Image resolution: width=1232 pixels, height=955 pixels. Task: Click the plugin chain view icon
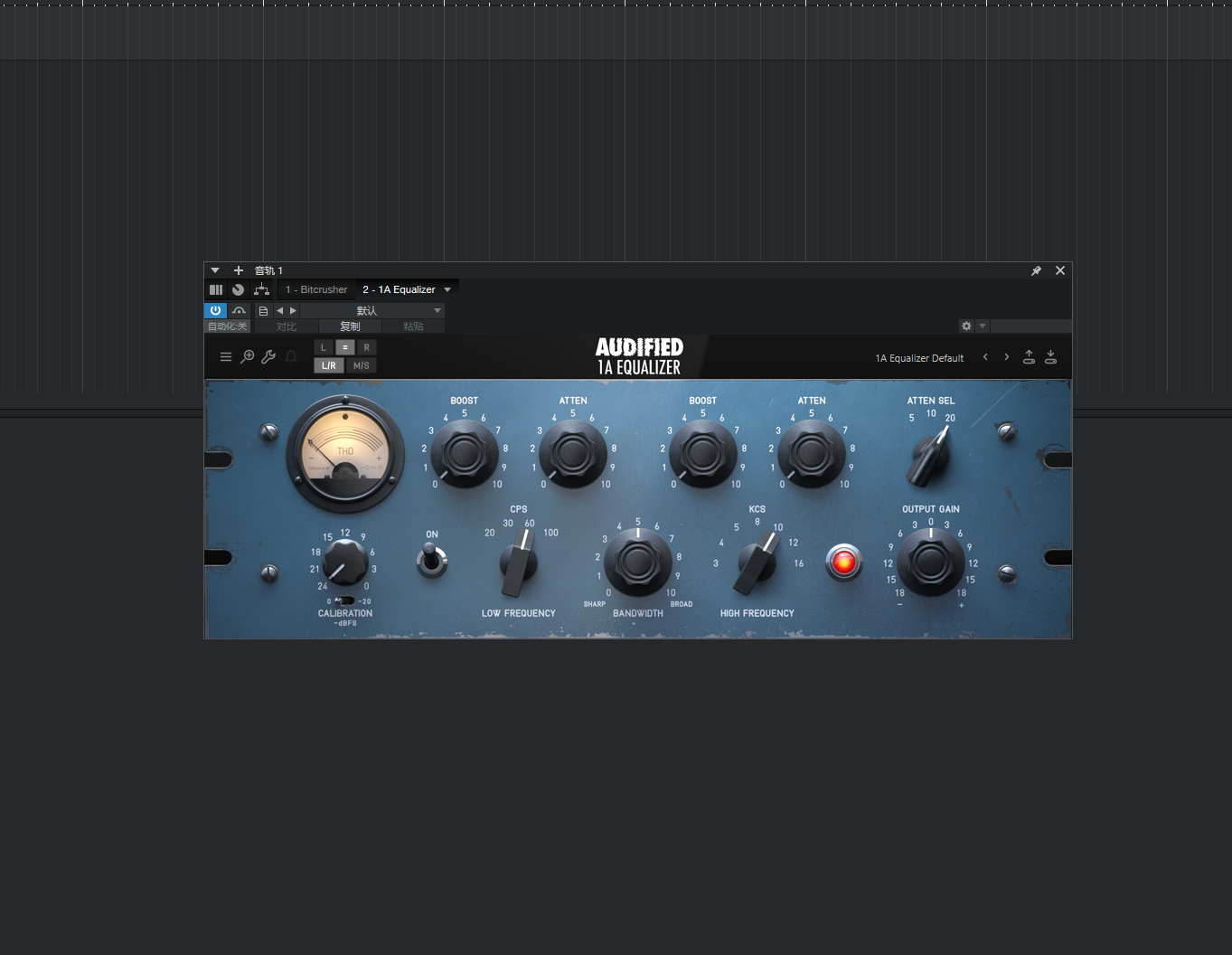(x=216, y=289)
